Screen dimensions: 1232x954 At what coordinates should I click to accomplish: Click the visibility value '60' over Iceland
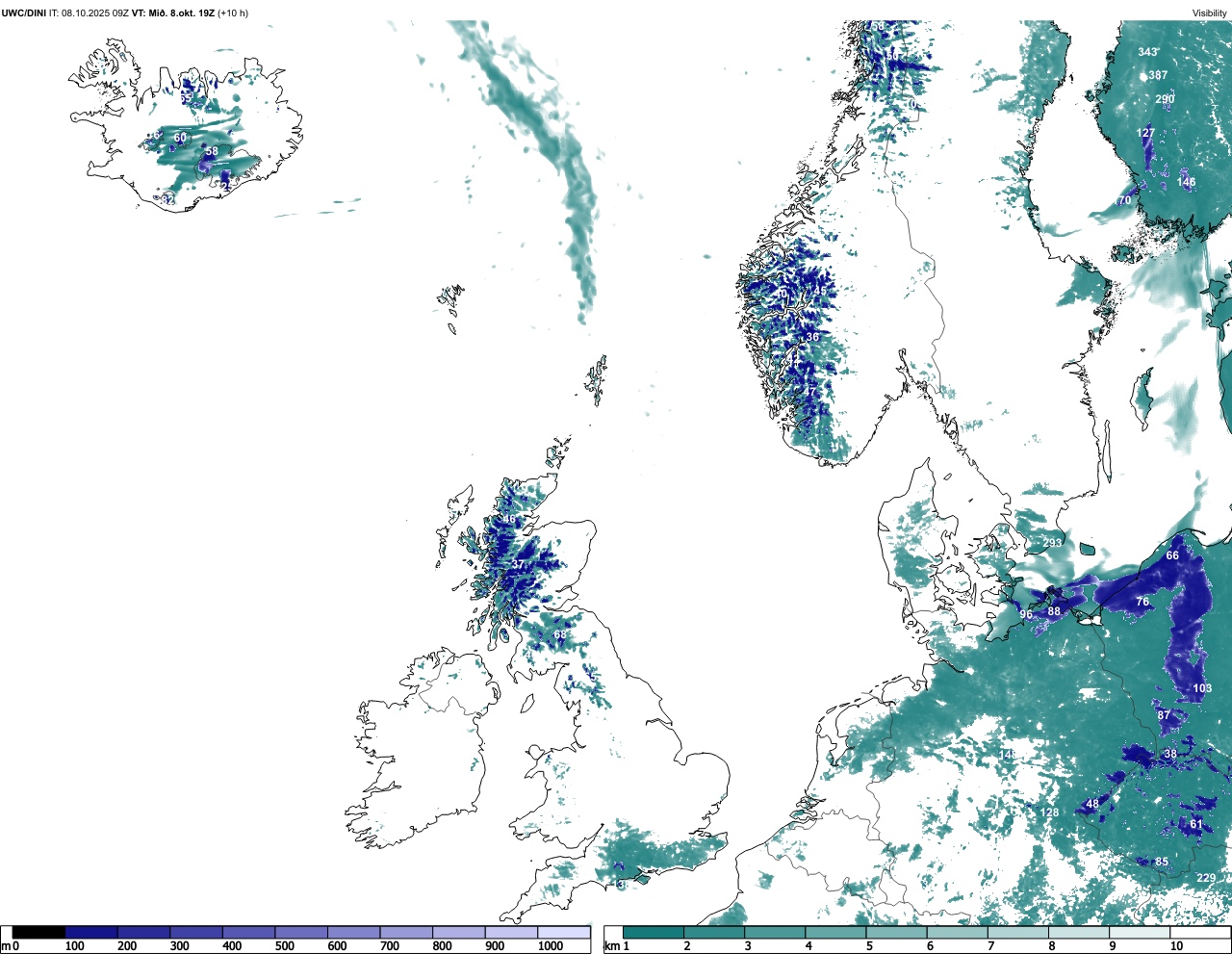pyautogui.click(x=180, y=138)
